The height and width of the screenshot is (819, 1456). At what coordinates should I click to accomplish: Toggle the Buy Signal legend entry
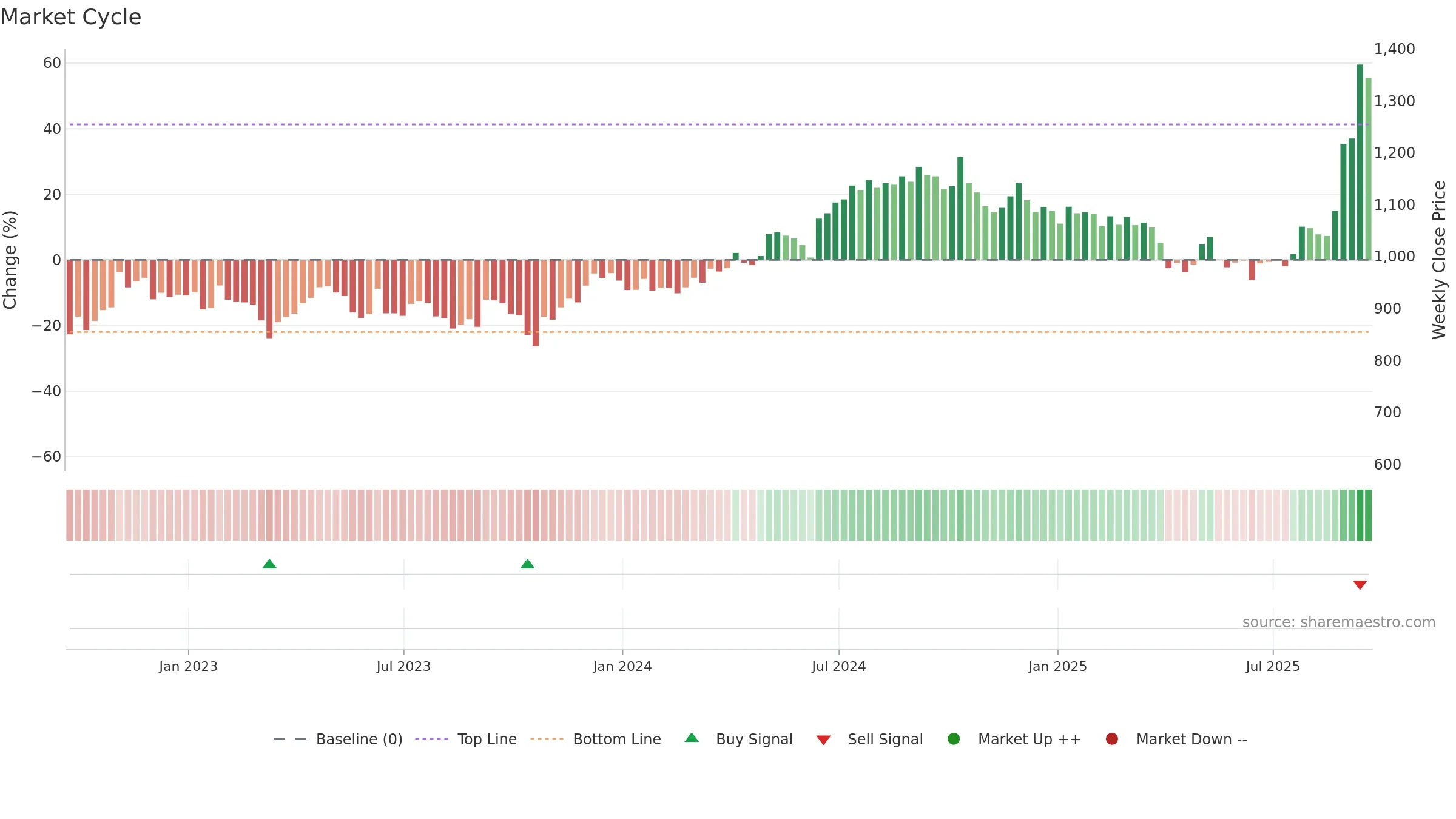[738, 739]
